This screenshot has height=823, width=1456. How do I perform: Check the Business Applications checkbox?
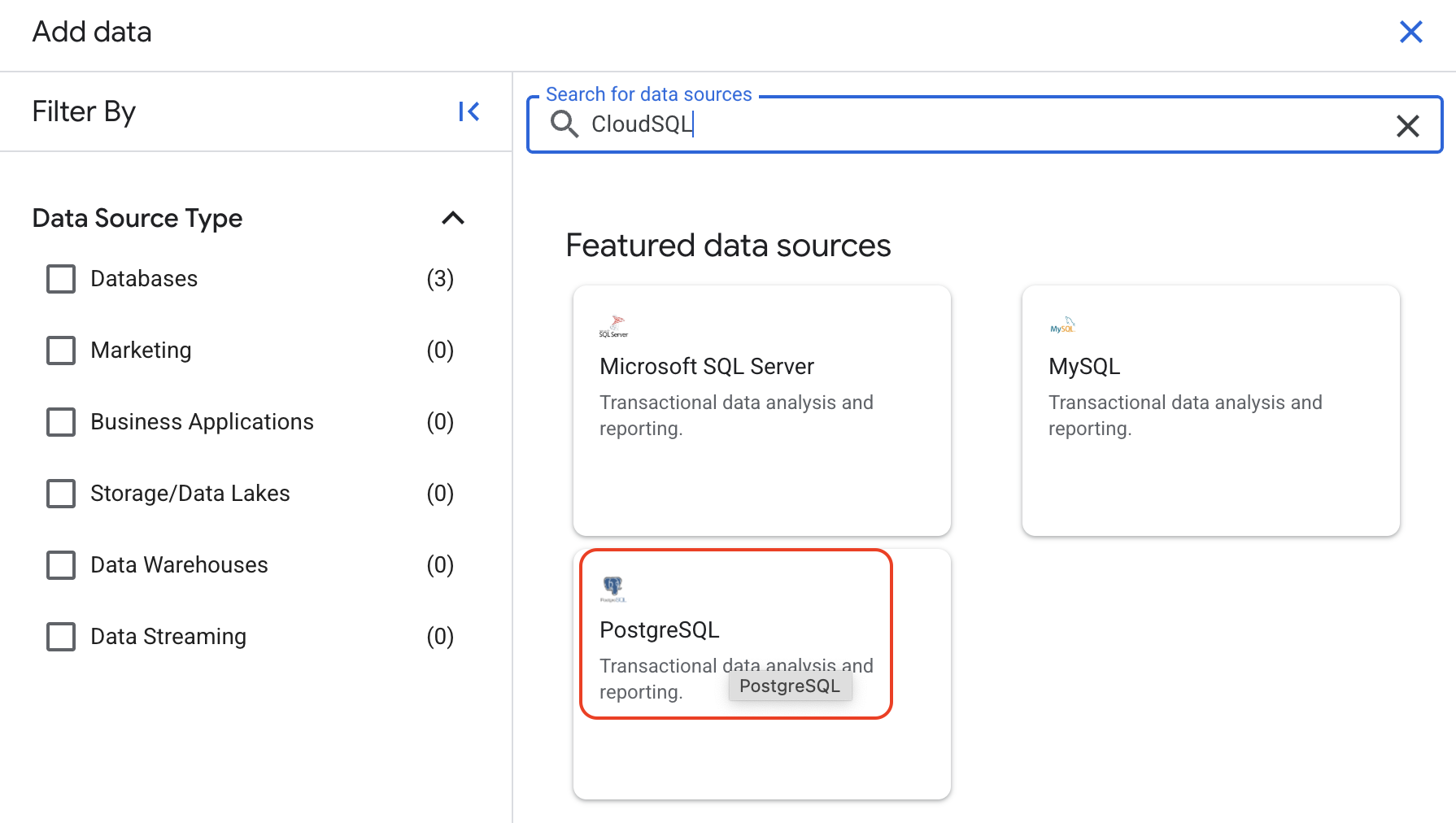[61, 422]
